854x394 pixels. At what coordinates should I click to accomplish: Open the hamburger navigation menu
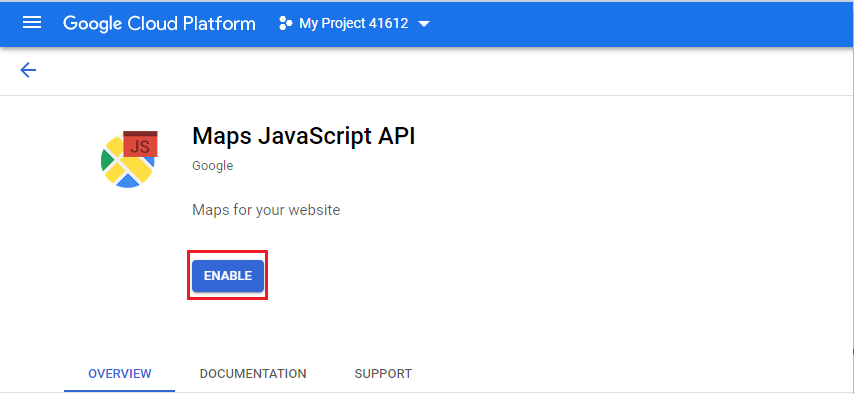click(32, 23)
